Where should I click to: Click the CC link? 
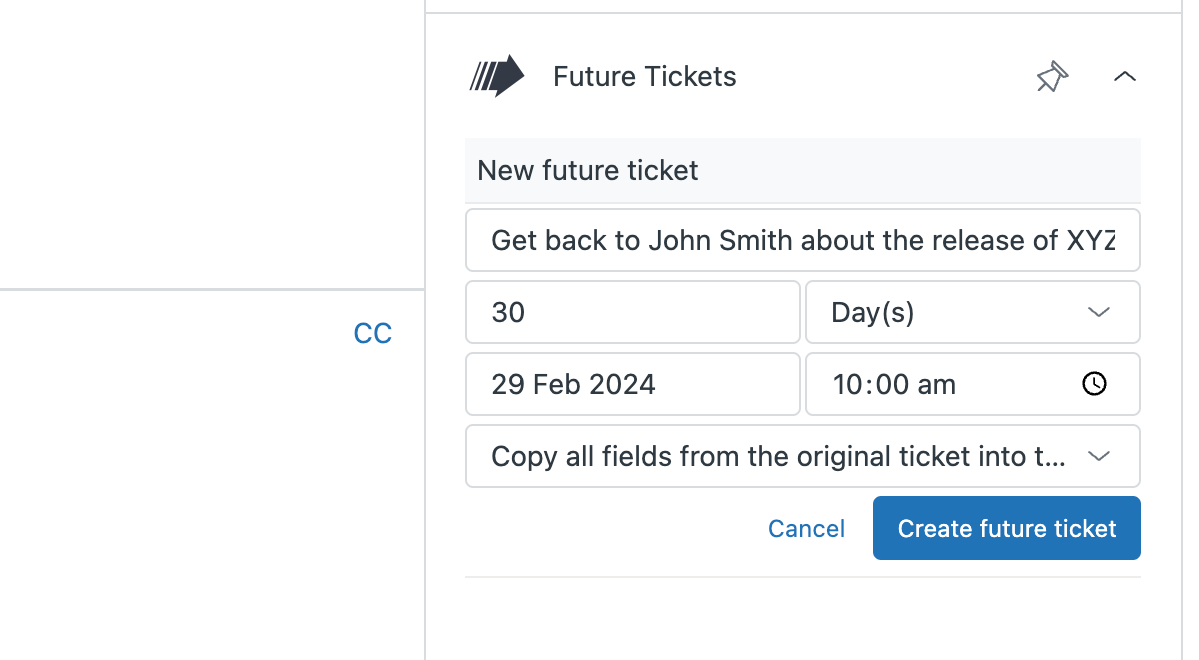[x=373, y=334]
